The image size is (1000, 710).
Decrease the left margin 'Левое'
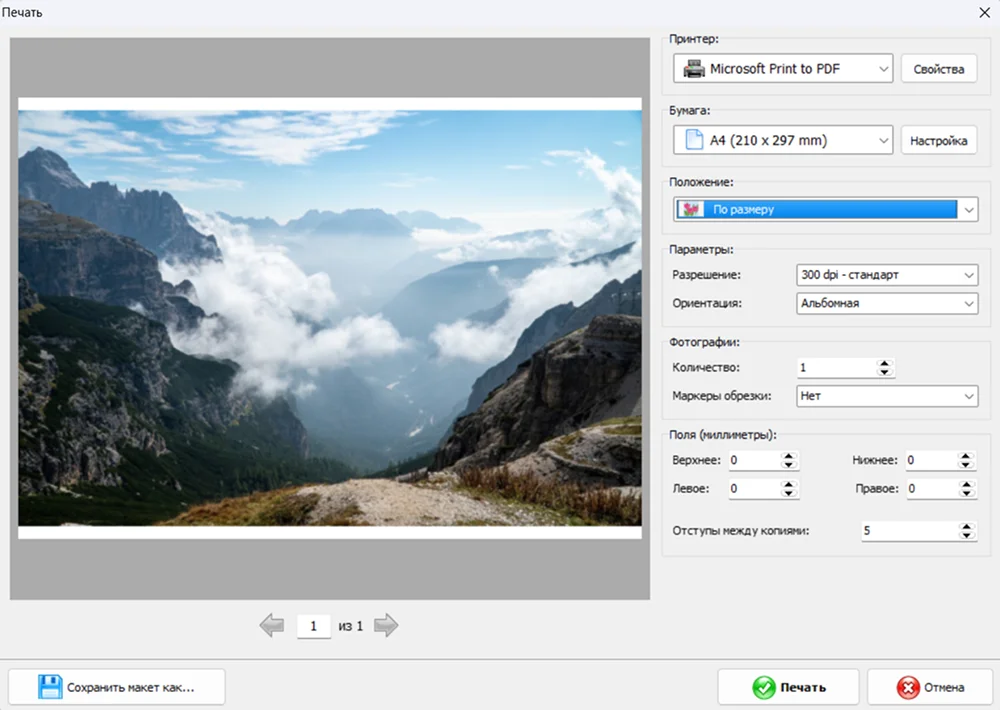[x=789, y=493]
